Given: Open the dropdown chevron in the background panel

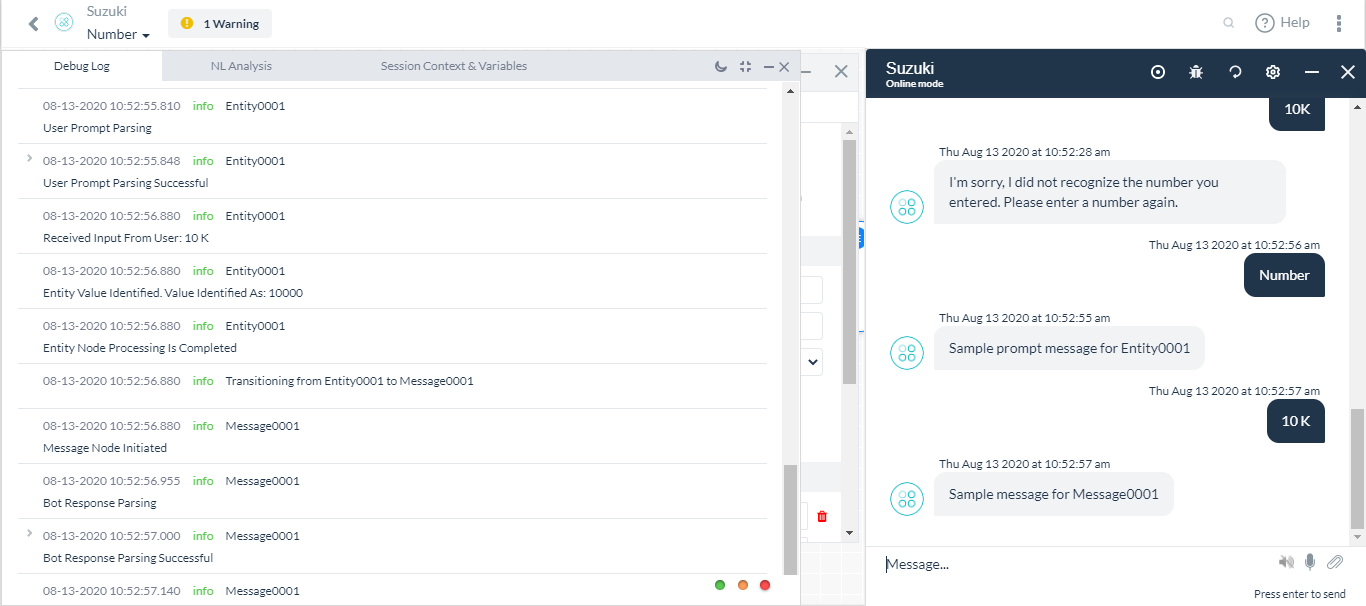Looking at the screenshot, I should click(x=813, y=361).
